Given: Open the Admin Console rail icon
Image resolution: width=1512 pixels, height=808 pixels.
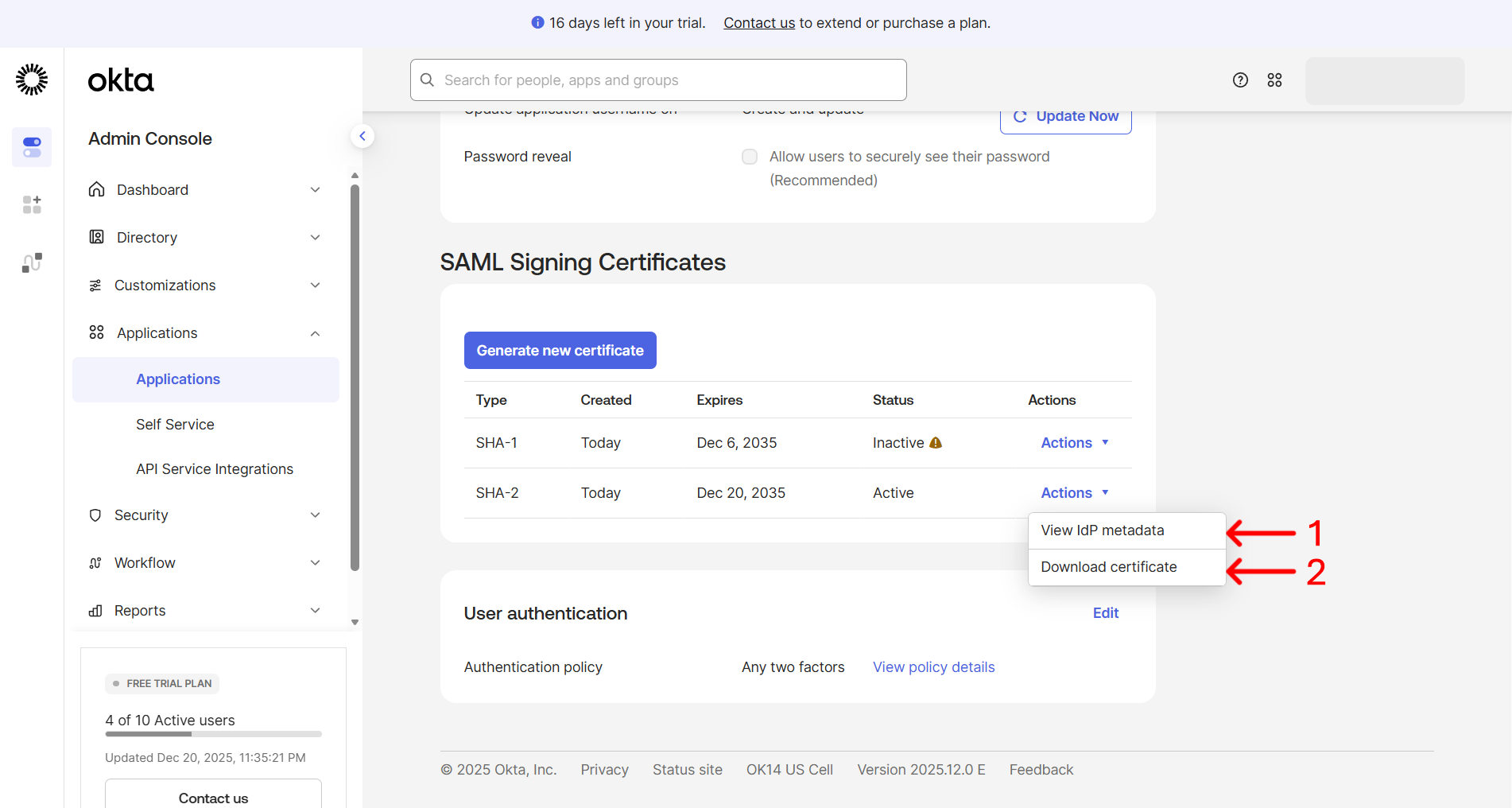Looking at the screenshot, I should (x=31, y=147).
